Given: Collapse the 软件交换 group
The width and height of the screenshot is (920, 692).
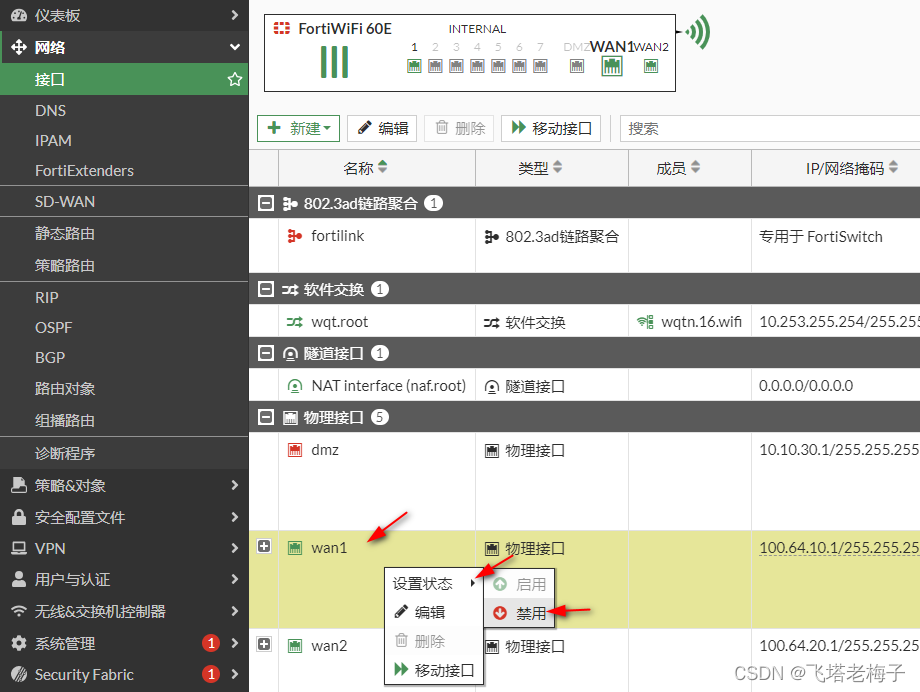Looking at the screenshot, I should pyautogui.click(x=266, y=289).
